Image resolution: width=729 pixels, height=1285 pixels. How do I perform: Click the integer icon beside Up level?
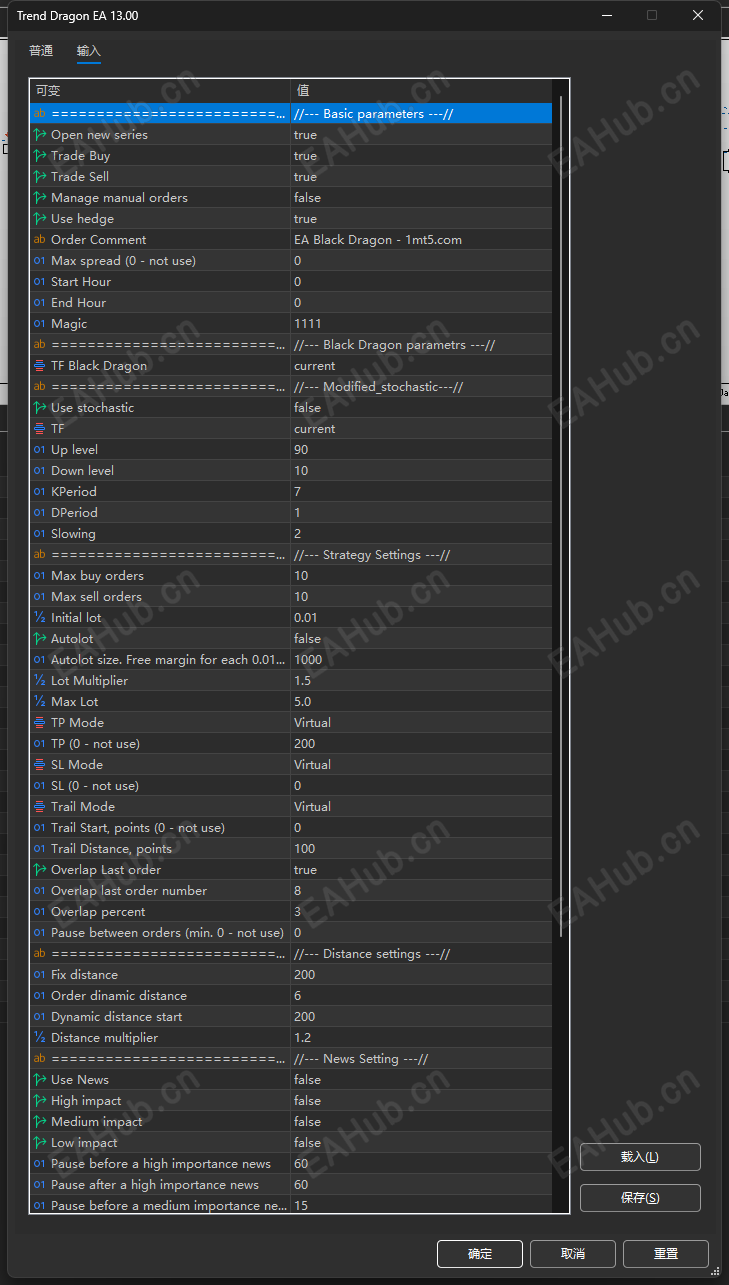[x=40, y=450]
